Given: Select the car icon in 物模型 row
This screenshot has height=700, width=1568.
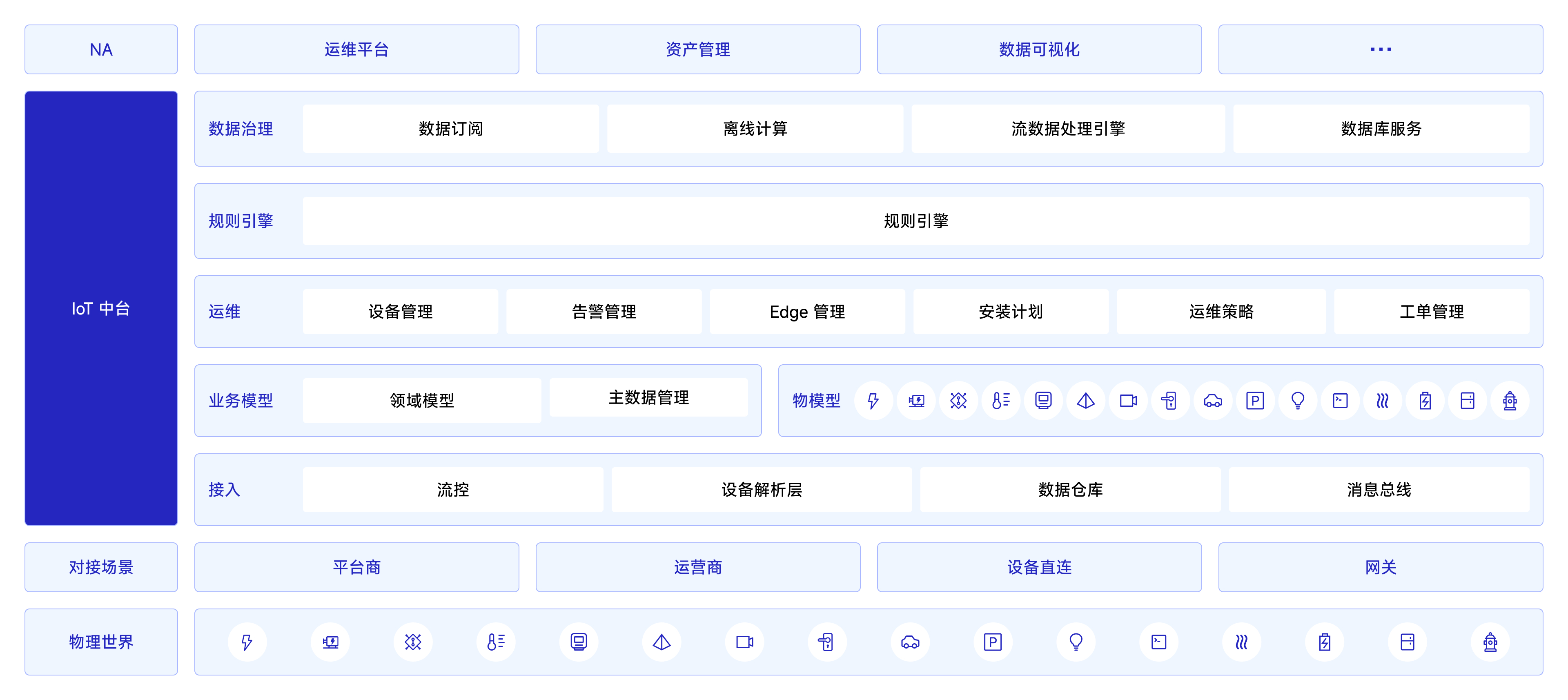Looking at the screenshot, I should click(1213, 401).
